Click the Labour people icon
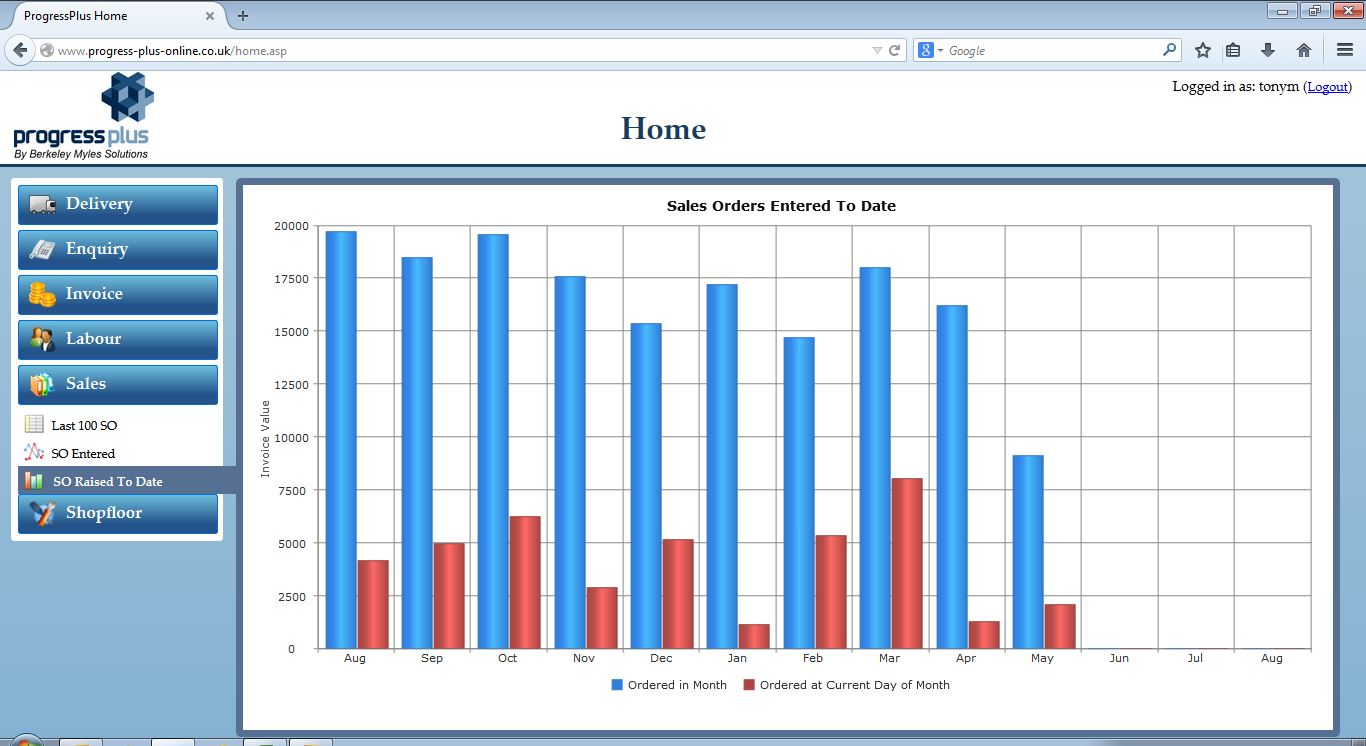The width and height of the screenshot is (1366, 746). pos(42,339)
